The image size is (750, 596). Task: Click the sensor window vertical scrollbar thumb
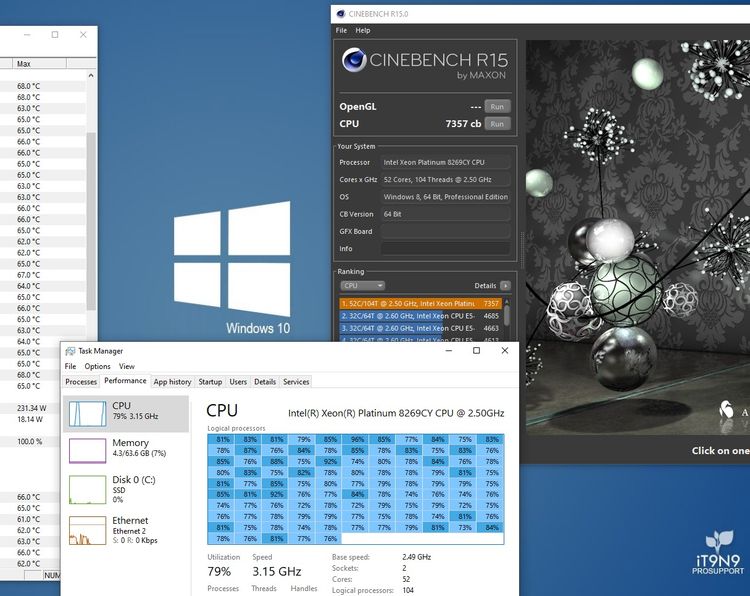(x=91, y=221)
